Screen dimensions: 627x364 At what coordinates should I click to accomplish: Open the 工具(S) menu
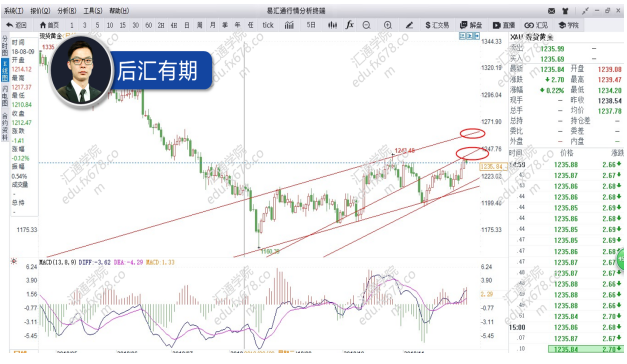click(x=93, y=11)
